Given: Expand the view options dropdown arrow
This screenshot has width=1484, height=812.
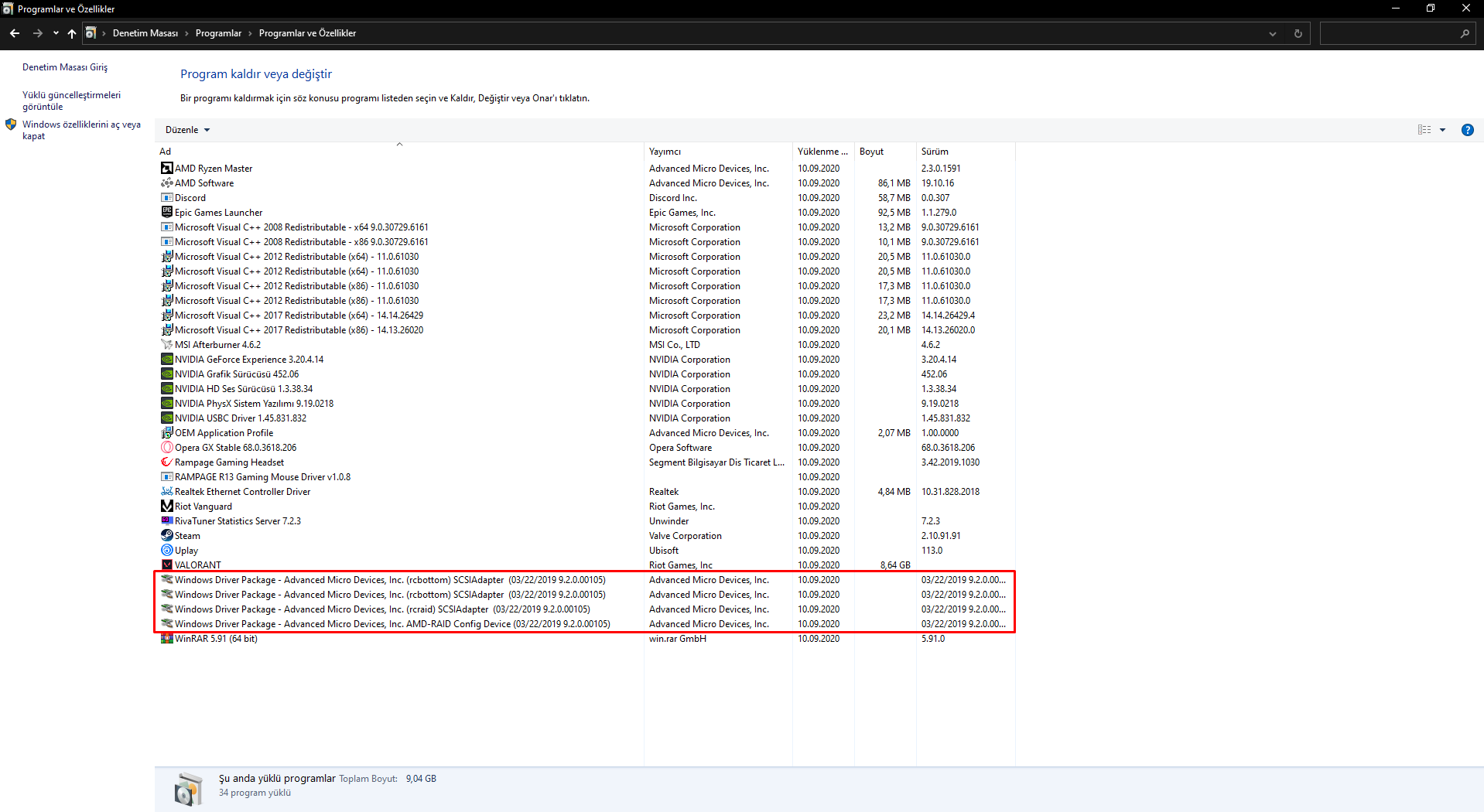Looking at the screenshot, I should [x=1442, y=130].
